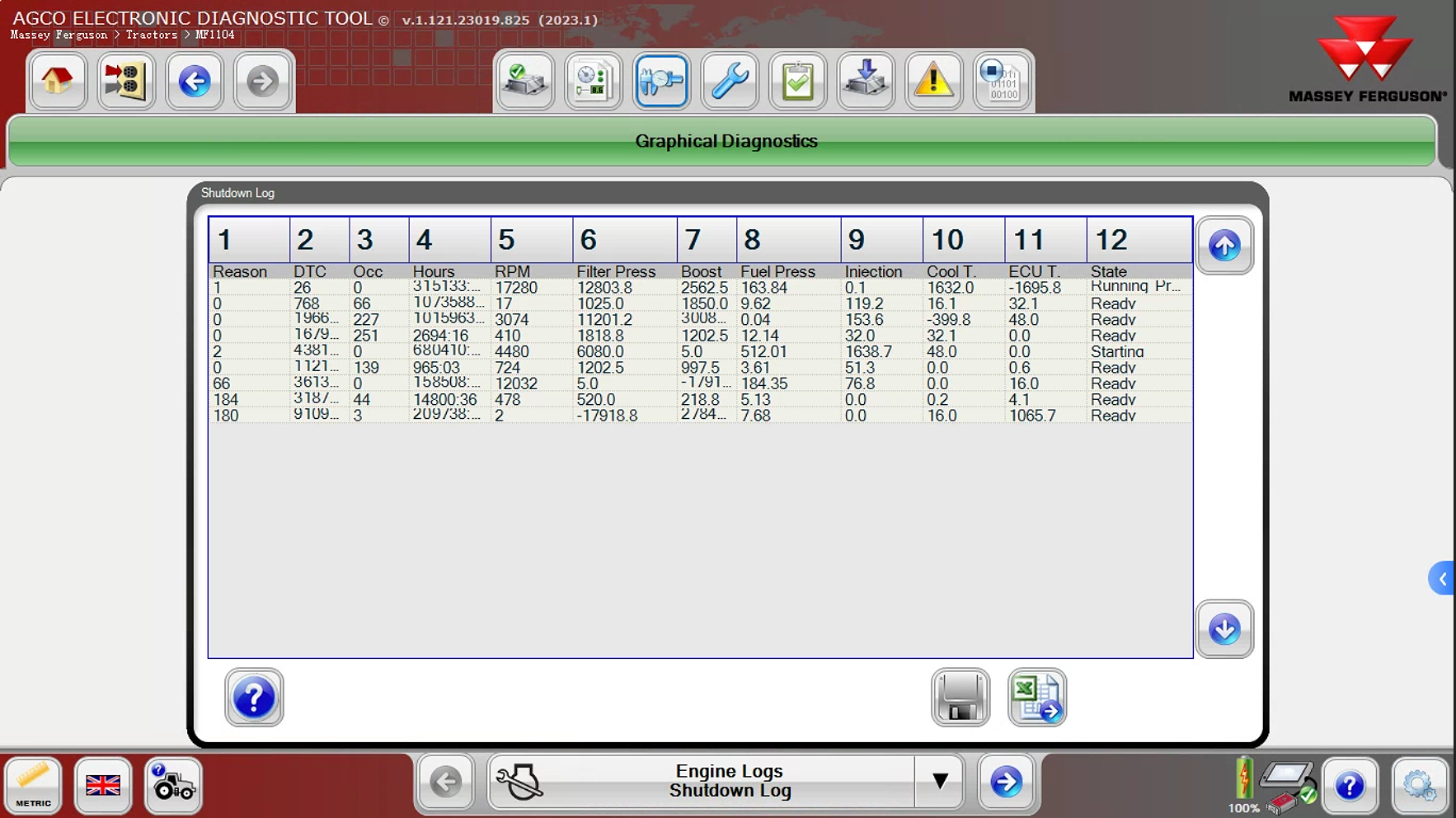Image resolution: width=1456 pixels, height=818 pixels.
Task: Expand the side panel with blue chevron
Action: pos(1442,579)
